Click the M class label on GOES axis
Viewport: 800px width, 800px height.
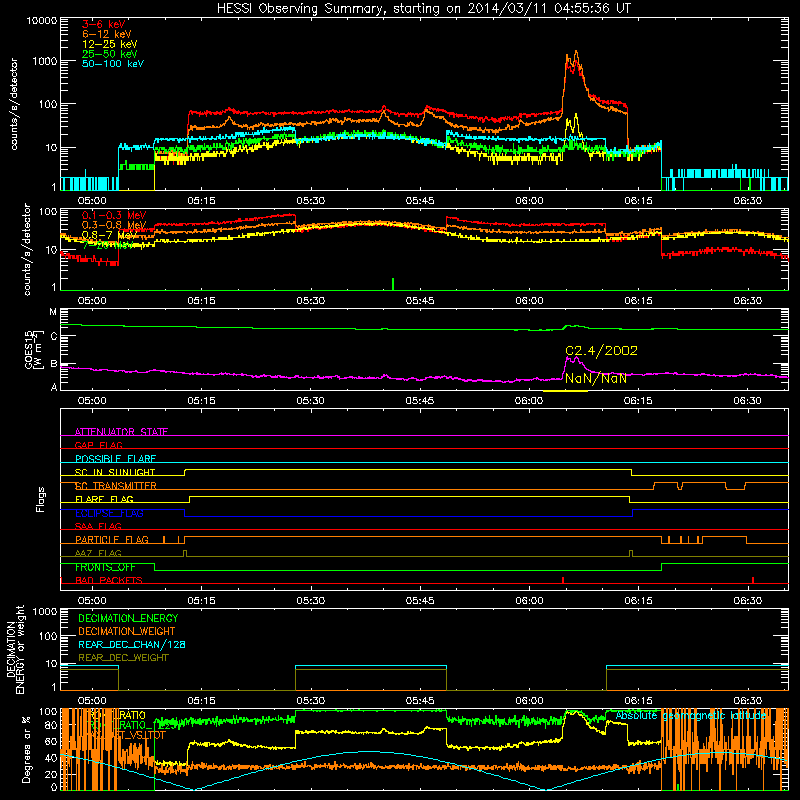pos(53,312)
